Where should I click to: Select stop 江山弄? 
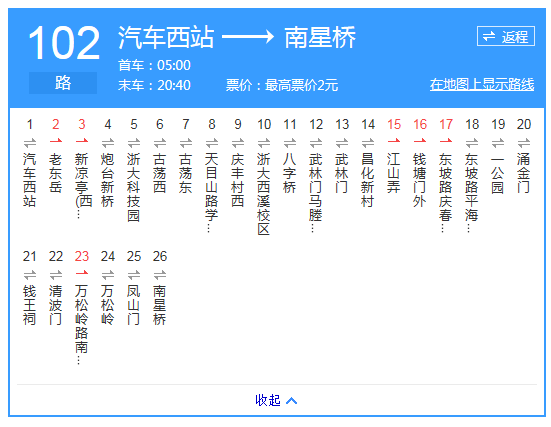394,173
